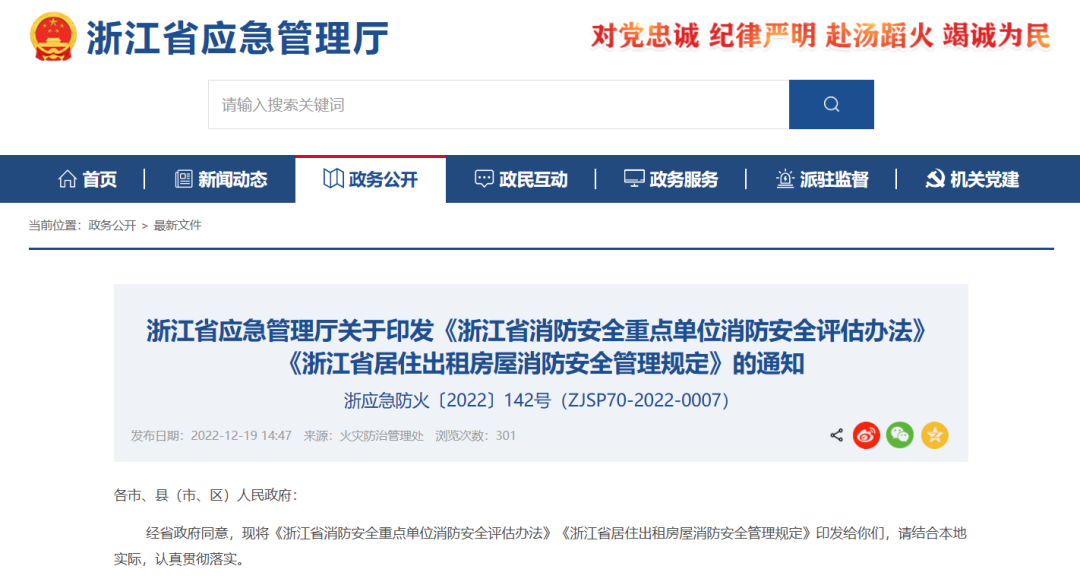
Task: Click the paragraph starting 经省政府同意
Action: point(540,546)
